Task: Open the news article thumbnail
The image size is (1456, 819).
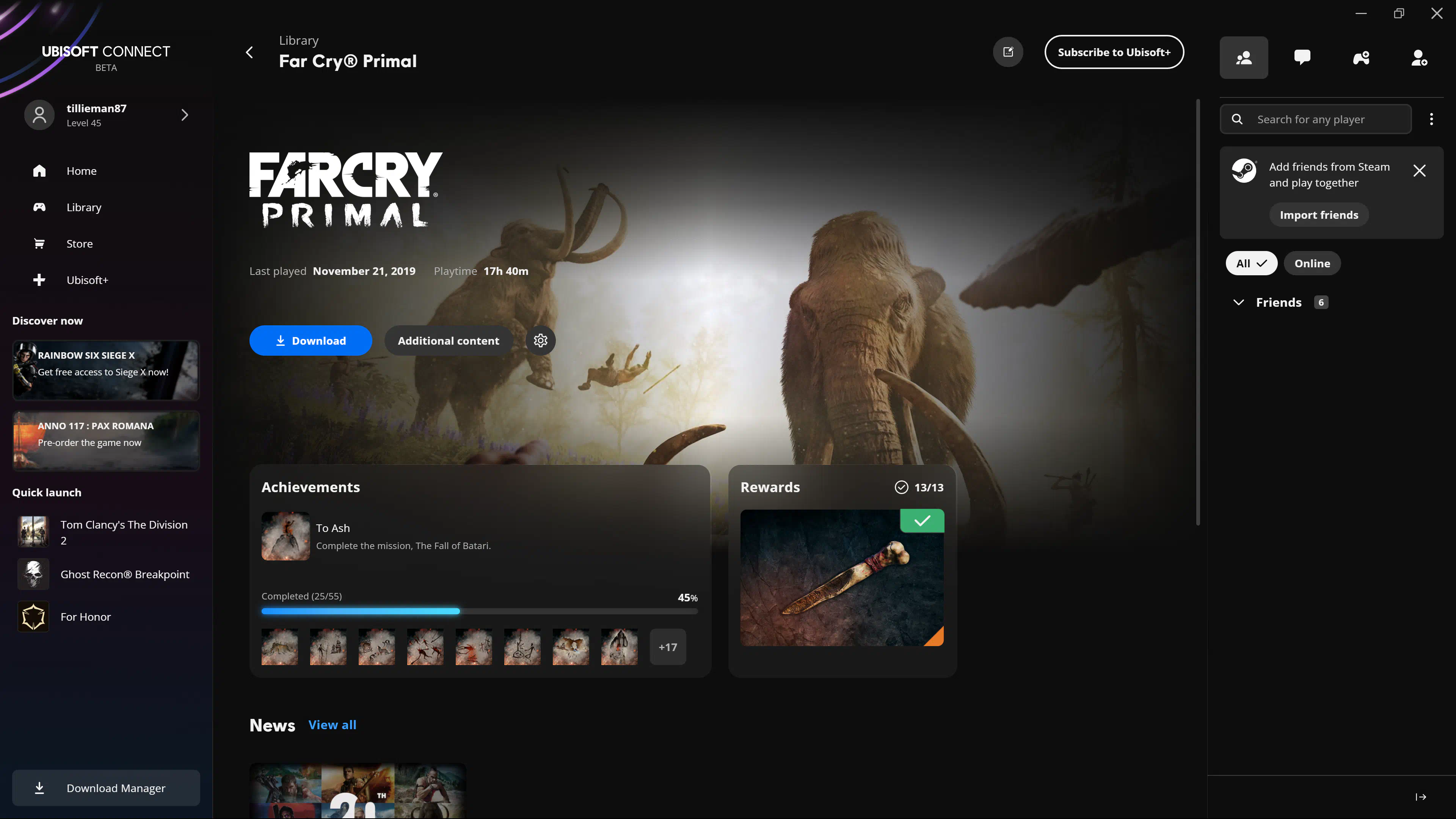Action: tap(358, 791)
